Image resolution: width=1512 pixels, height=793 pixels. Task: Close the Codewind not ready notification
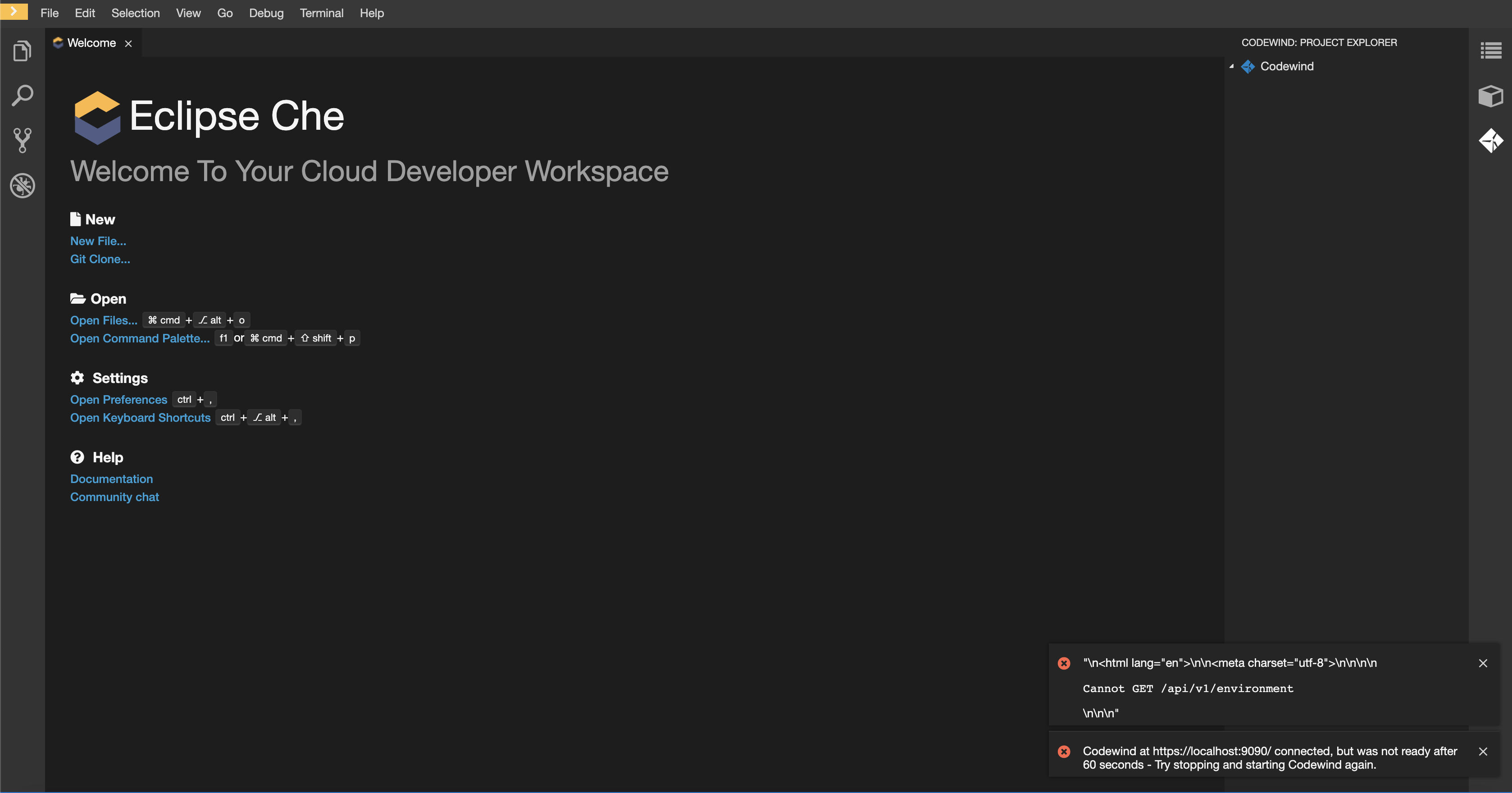(1483, 752)
